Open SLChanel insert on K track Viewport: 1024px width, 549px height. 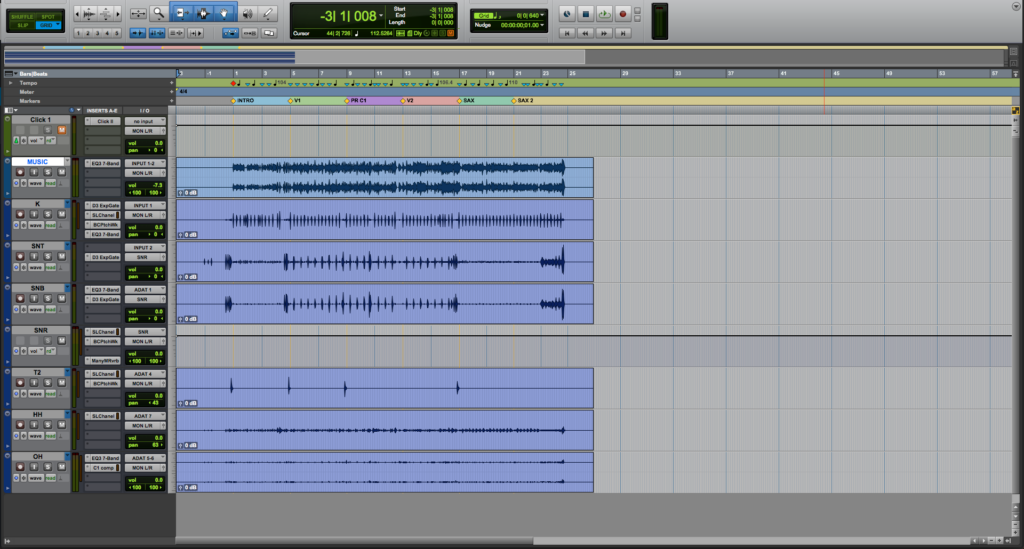pos(104,215)
